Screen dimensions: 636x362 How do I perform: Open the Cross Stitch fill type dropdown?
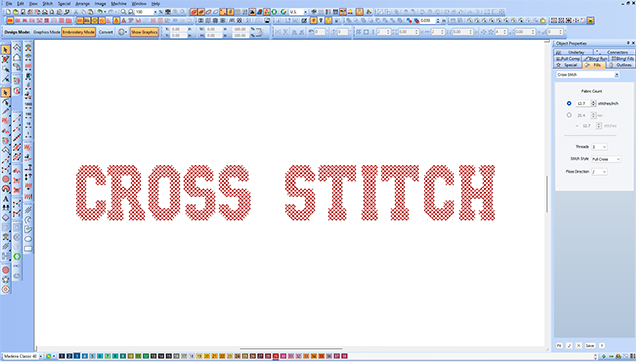616,75
